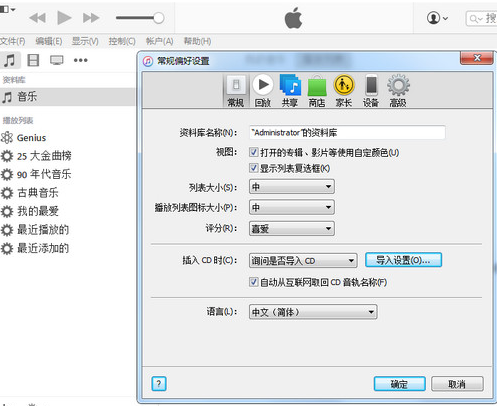Click the volume slider knob
The width and height of the screenshot is (497, 406).
[159, 18]
